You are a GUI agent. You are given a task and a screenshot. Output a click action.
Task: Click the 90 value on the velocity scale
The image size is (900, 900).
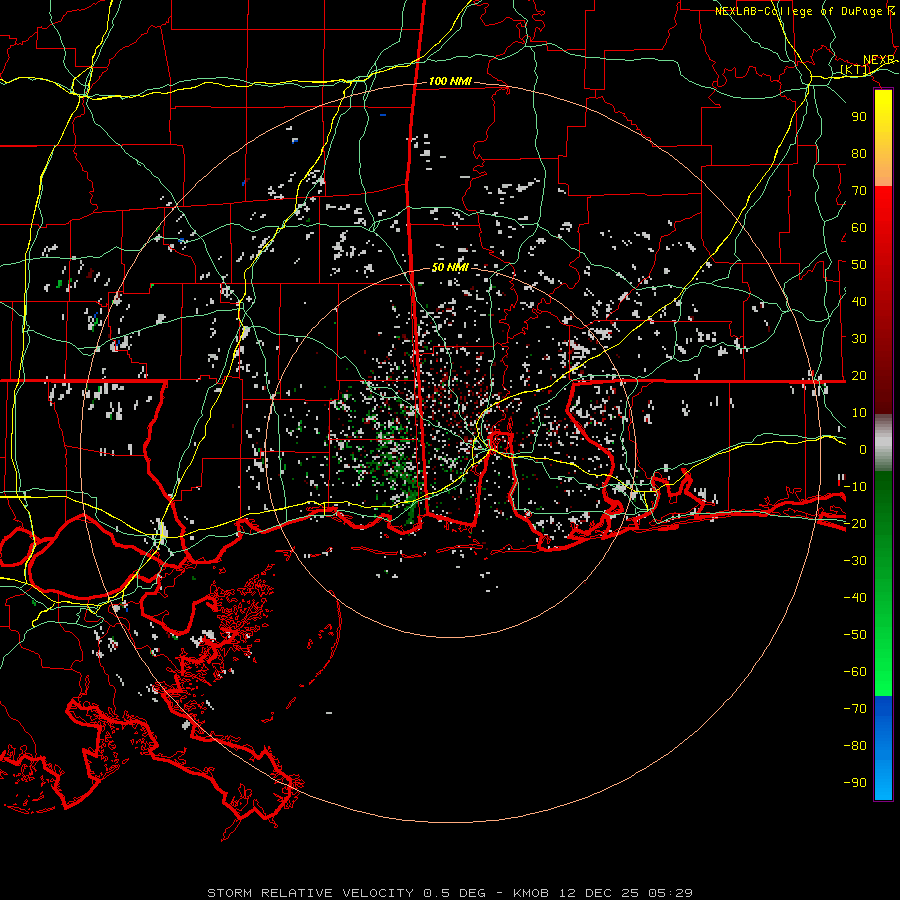tap(859, 117)
